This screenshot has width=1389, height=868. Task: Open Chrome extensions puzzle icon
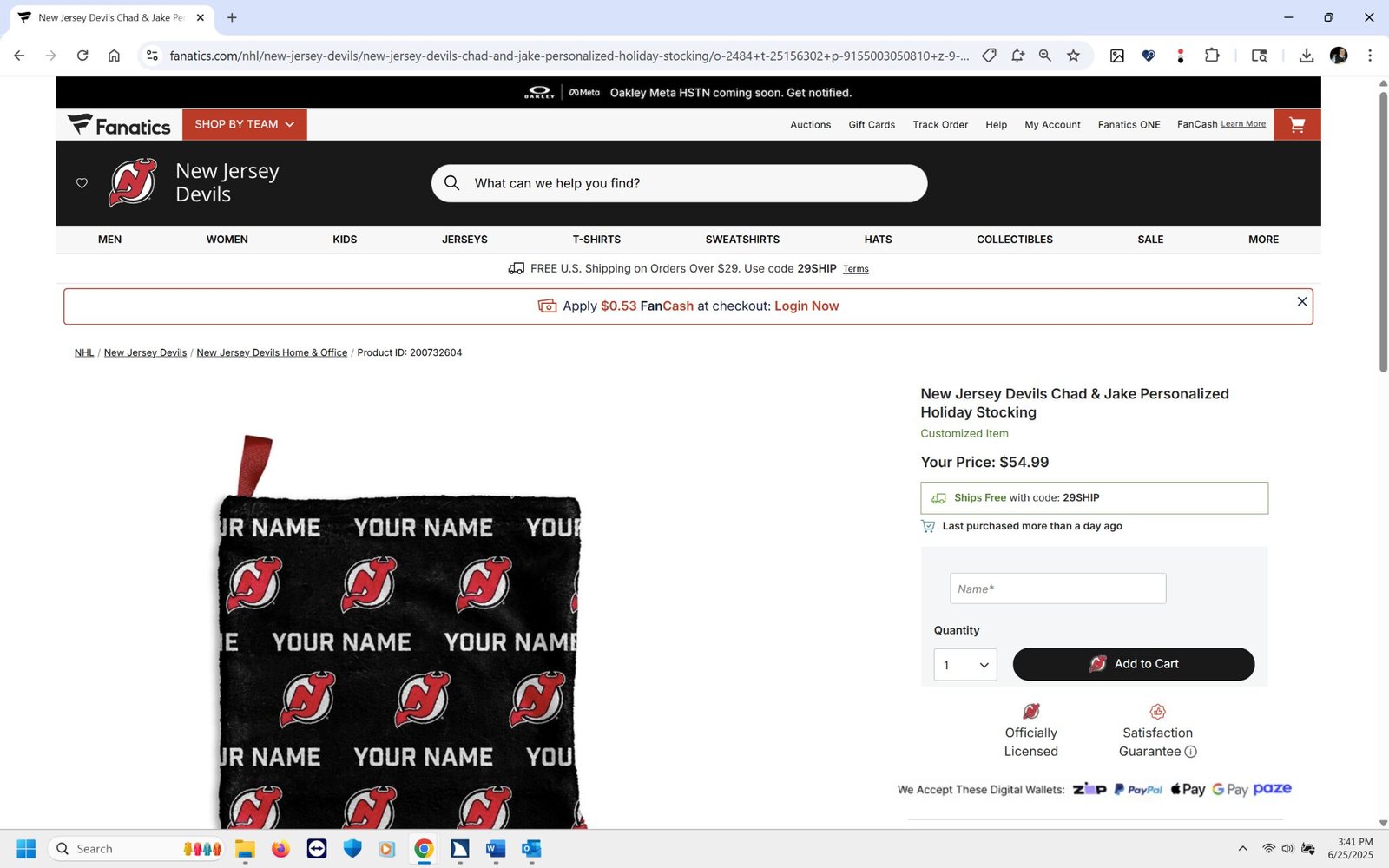coord(1212,56)
